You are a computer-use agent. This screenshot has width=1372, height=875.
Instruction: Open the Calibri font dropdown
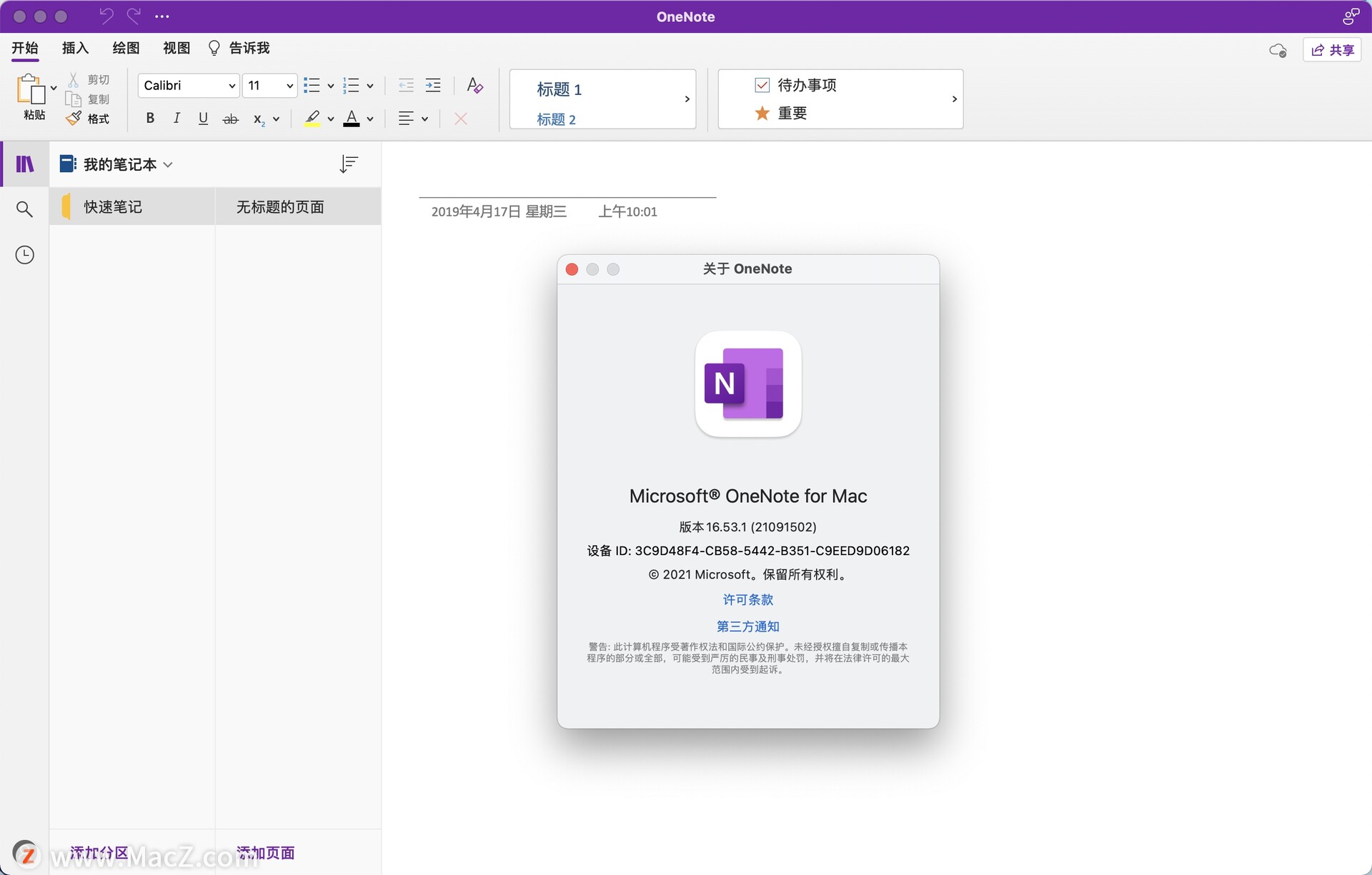click(x=189, y=86)
